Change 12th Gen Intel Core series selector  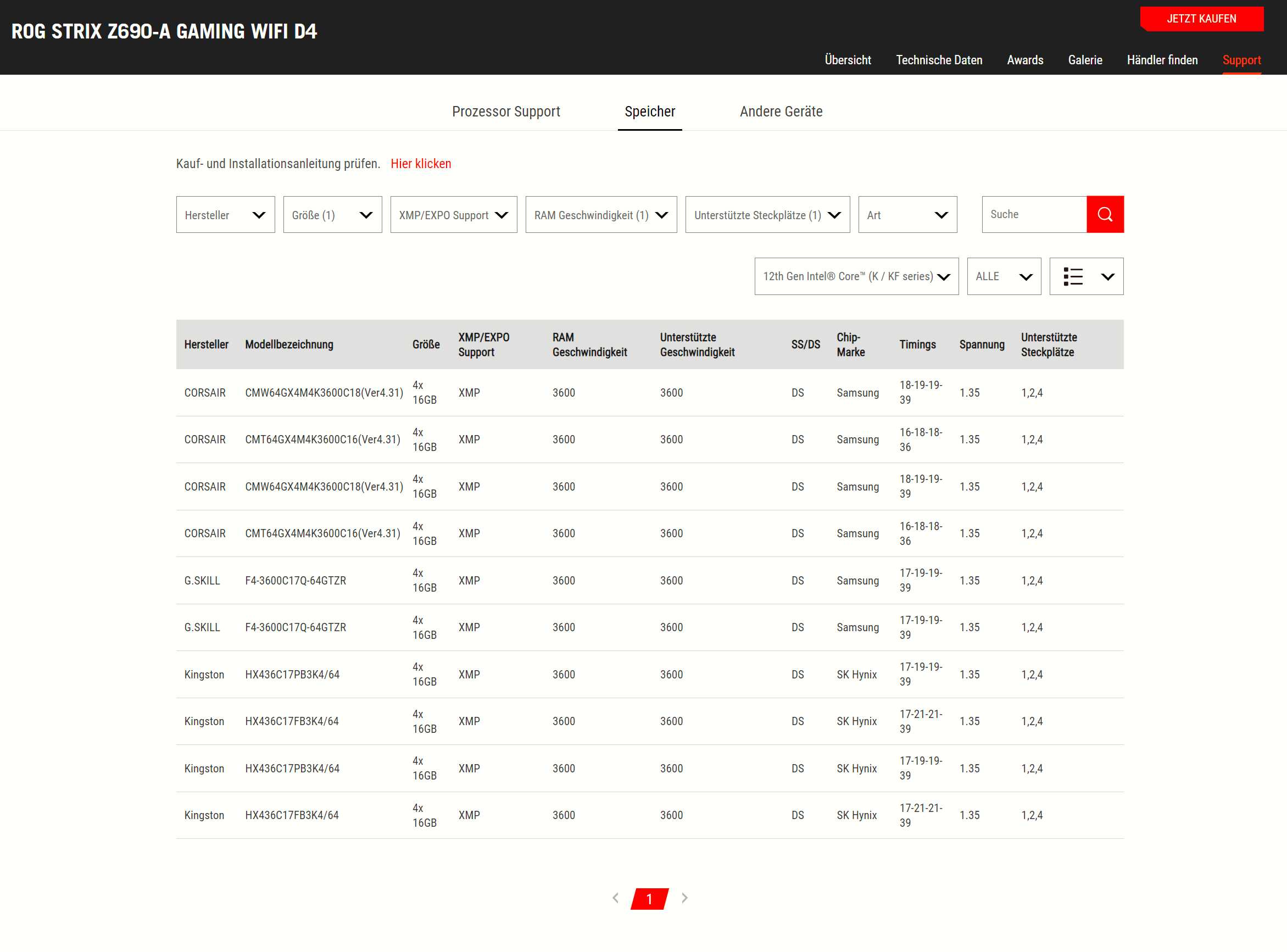point(856,277)
